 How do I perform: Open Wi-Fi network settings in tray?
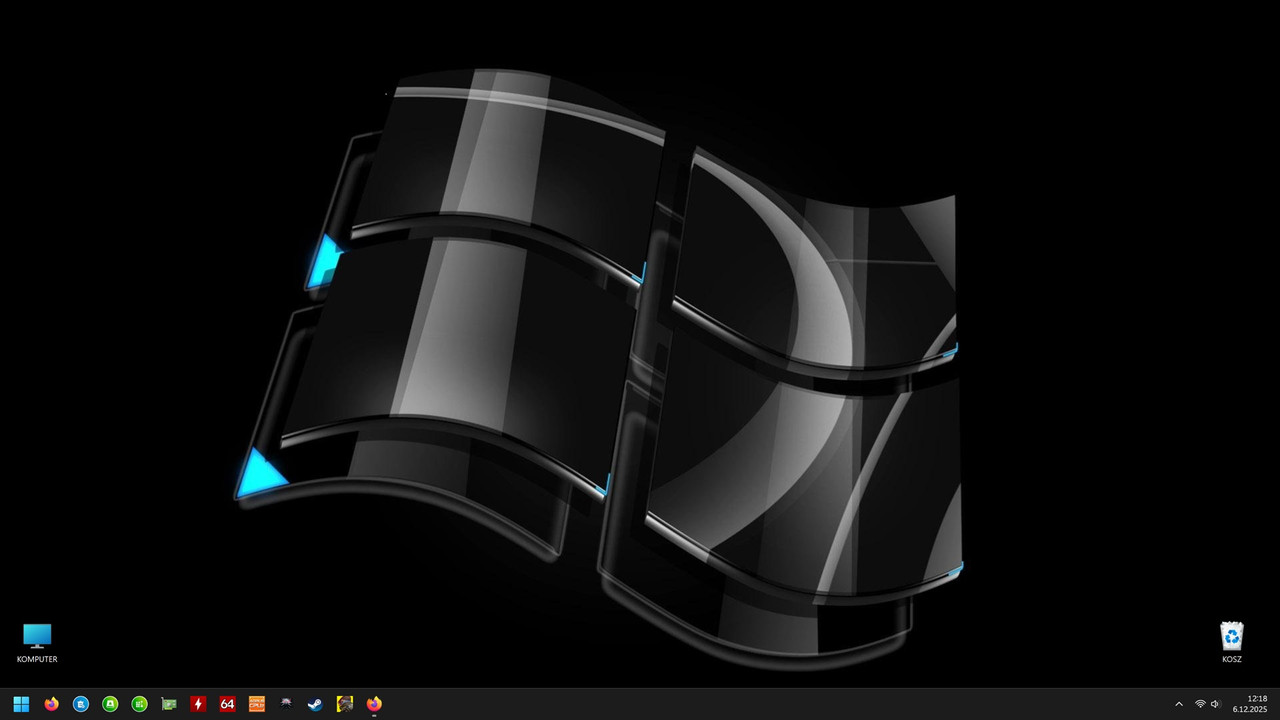pyautogui.click(x=1200, y=704)
